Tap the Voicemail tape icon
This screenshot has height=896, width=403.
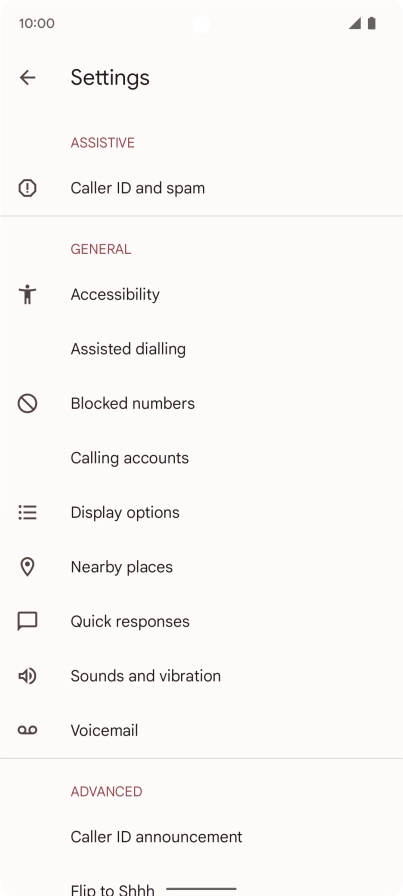click(27, 730)
